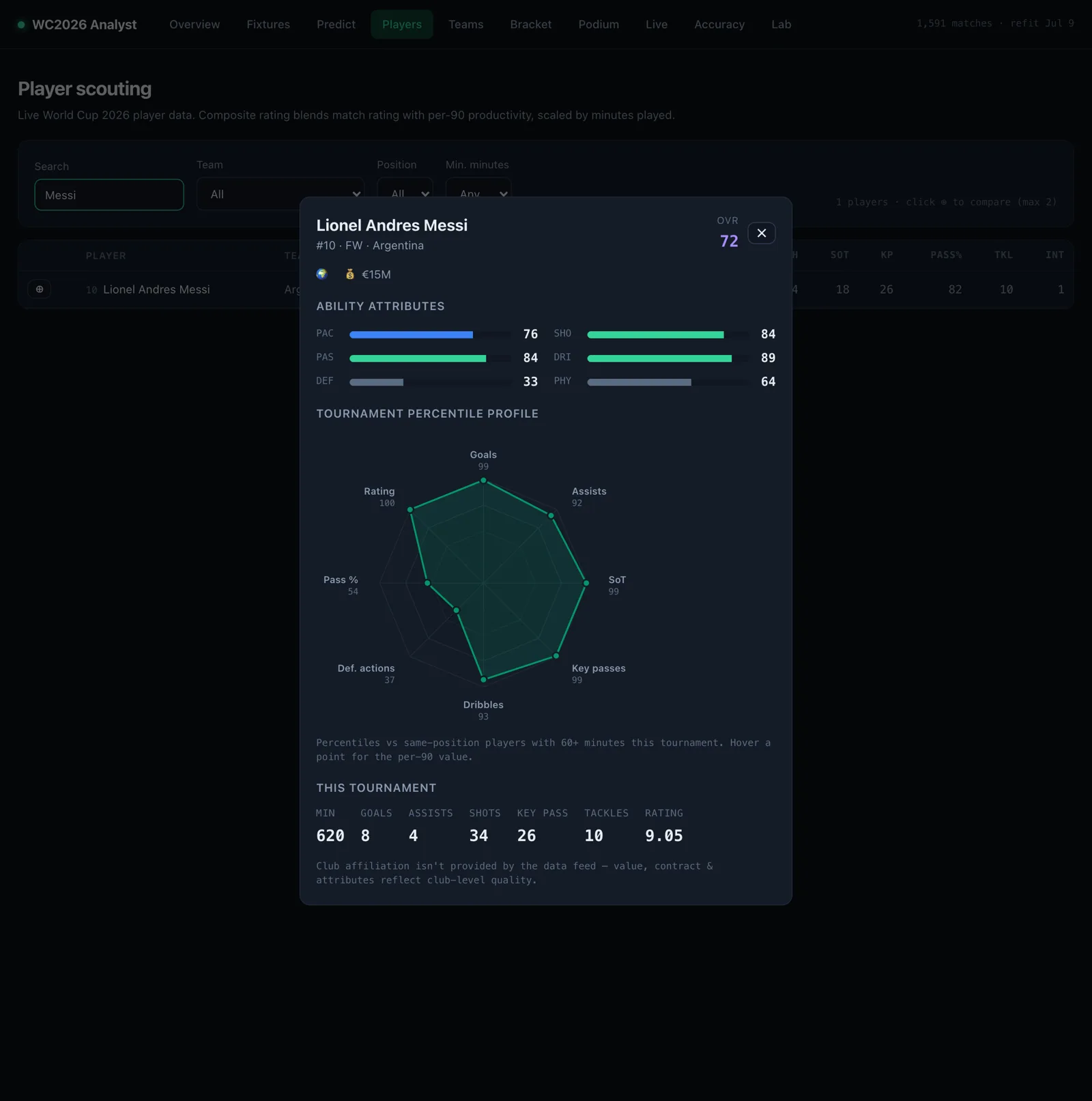Sort by the KP column header
Viewport: 1092px width, 1101px height.
(x=887, y=255)
